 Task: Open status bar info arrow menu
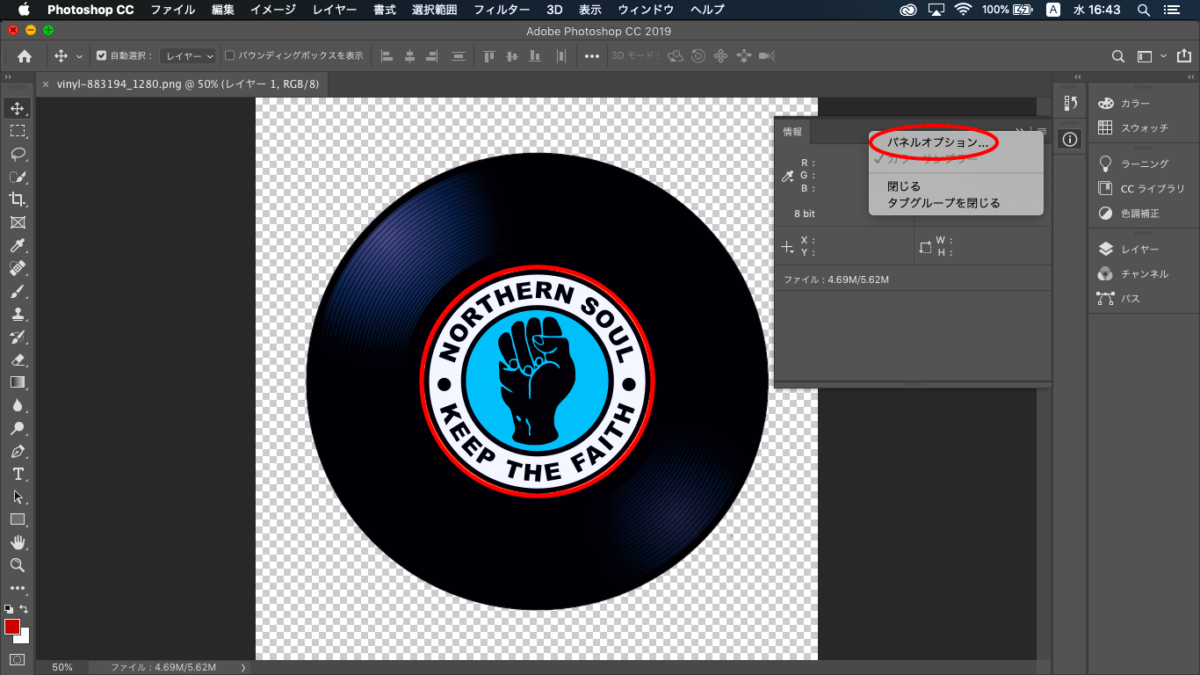pos(243,667)
